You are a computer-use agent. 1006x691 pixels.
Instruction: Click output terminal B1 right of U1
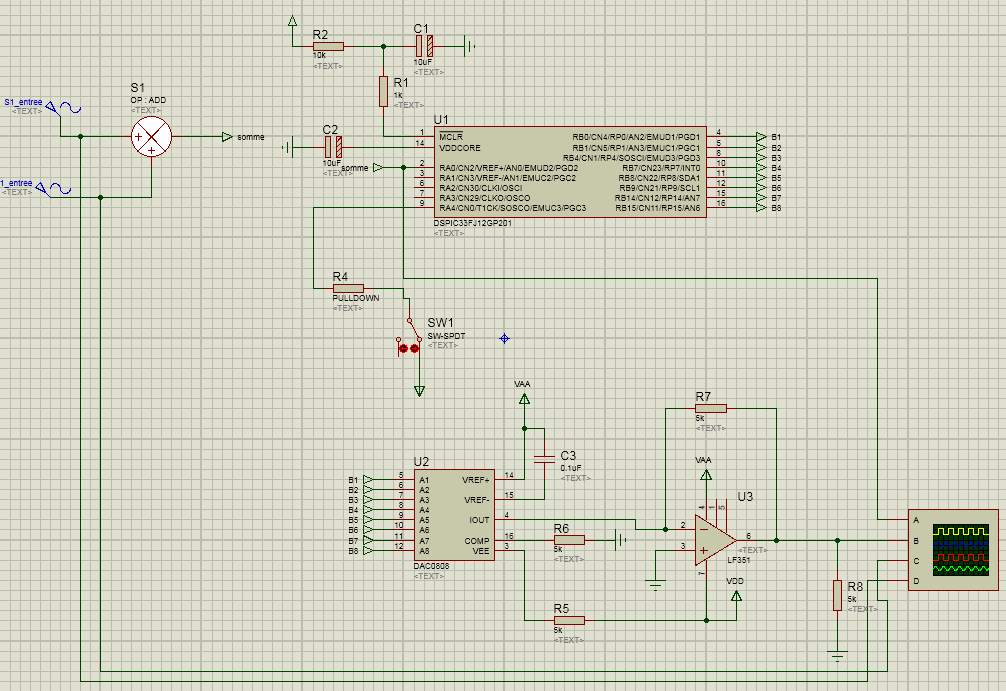point(761,137)
